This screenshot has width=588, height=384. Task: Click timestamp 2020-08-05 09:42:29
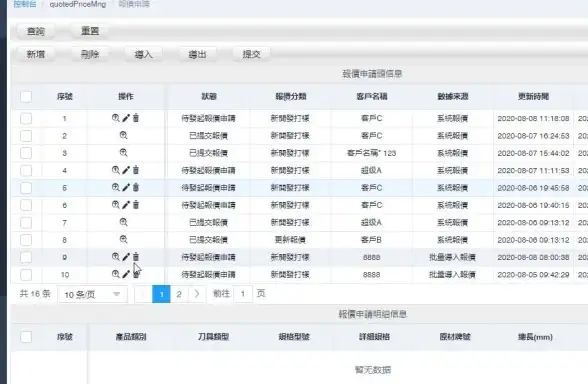(x=533, y=274)
